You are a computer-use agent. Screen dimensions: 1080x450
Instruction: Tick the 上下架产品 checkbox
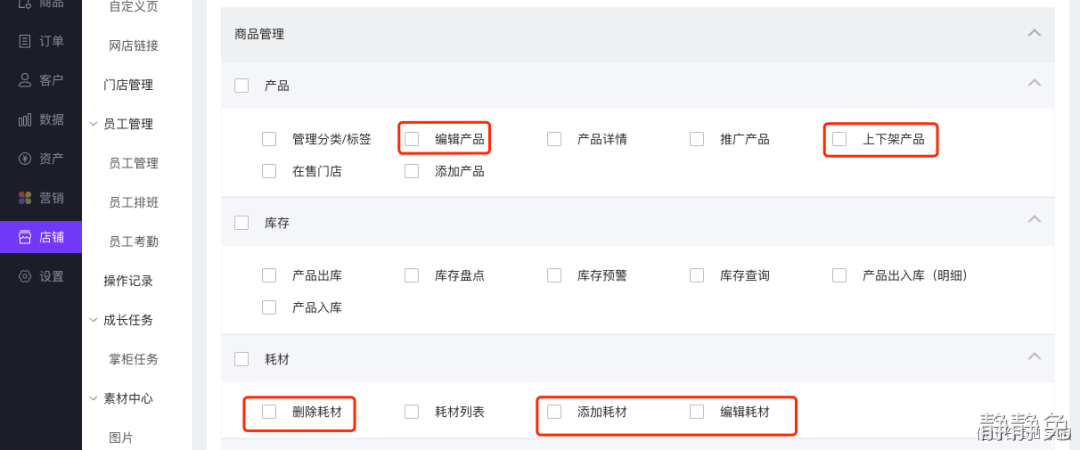click(x=840, y=139)
